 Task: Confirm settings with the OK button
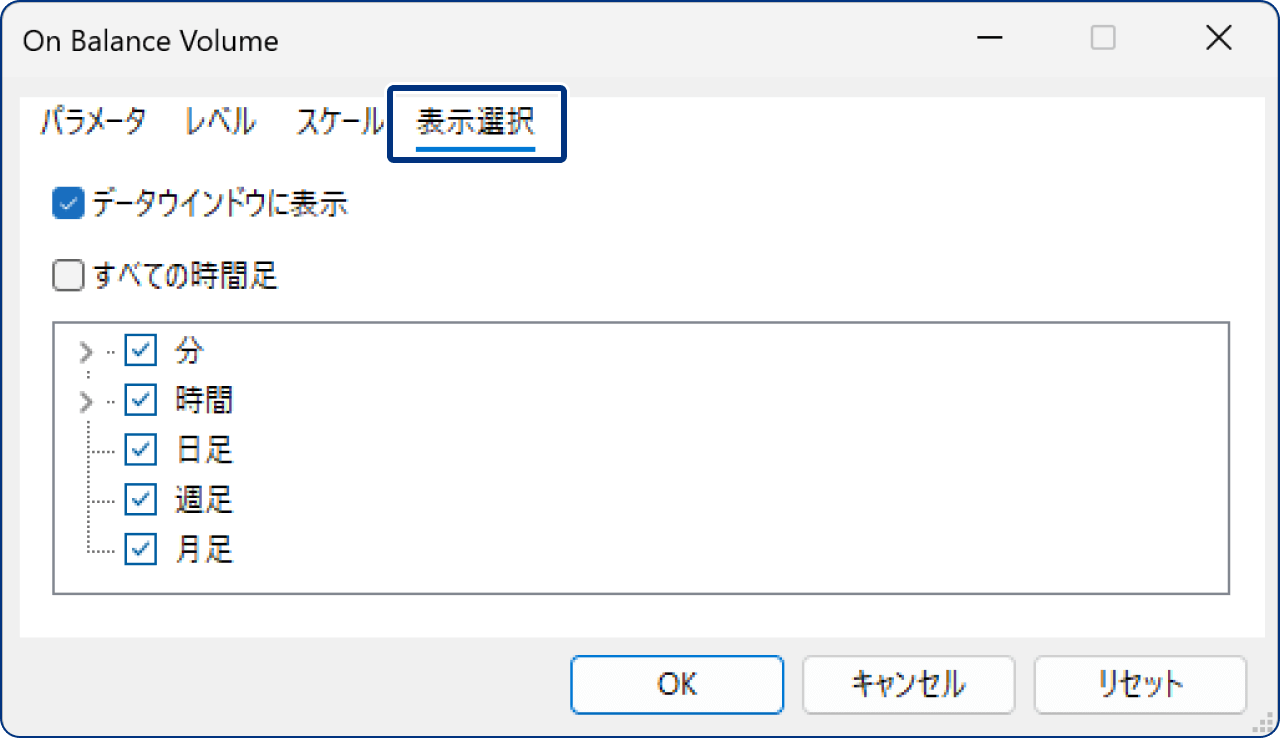tap(677, 685)
